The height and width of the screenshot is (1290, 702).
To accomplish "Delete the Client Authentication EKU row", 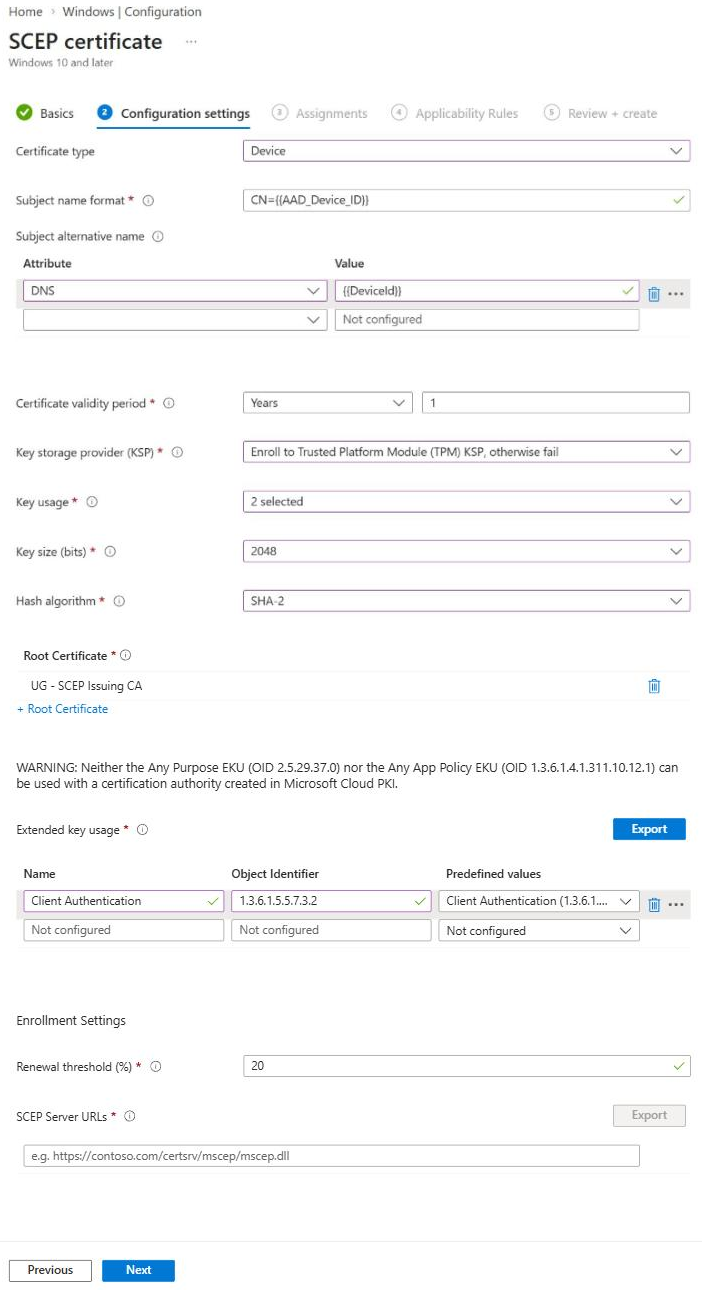I will click(654, 904).
